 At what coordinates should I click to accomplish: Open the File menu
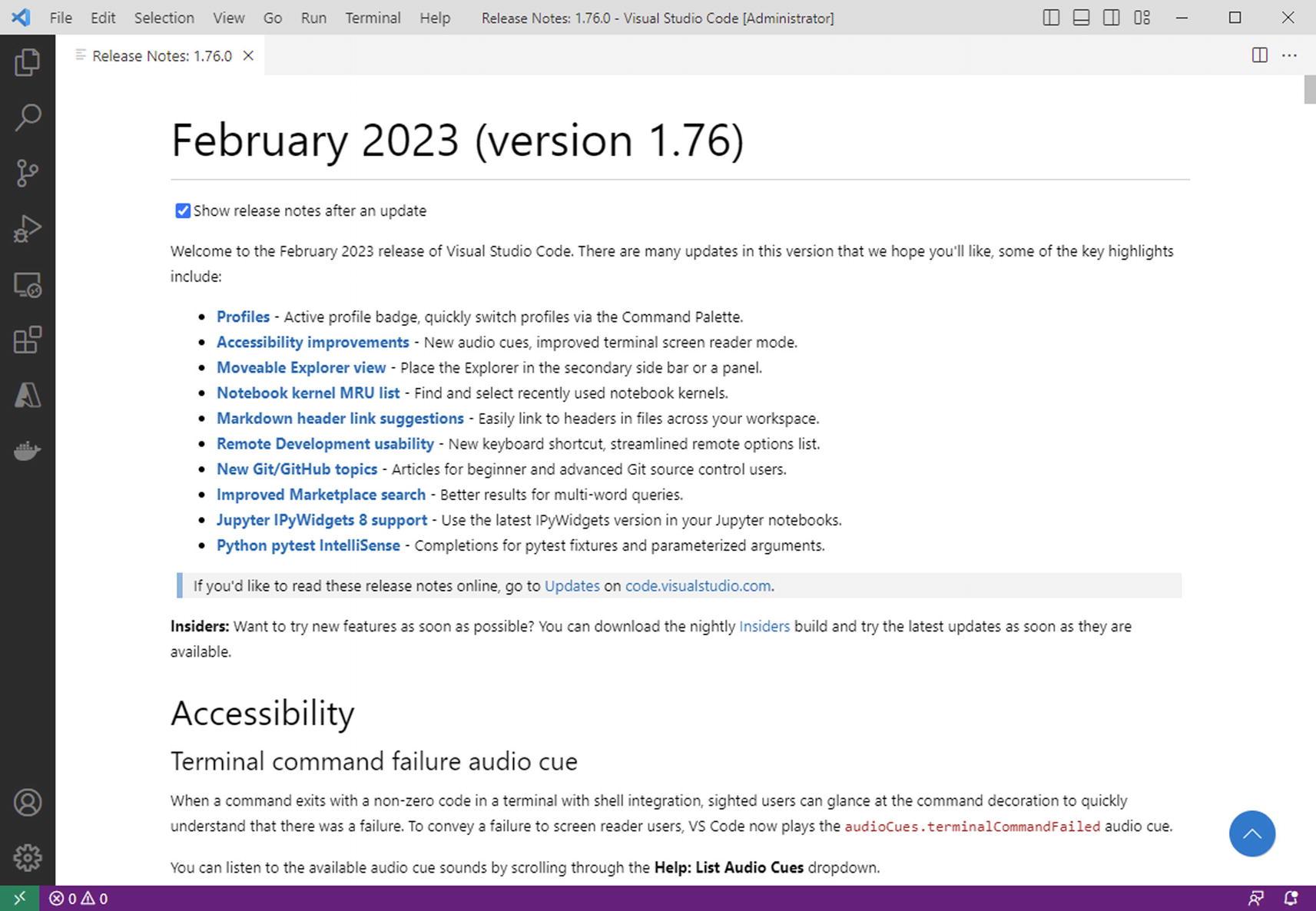[61, 18]
